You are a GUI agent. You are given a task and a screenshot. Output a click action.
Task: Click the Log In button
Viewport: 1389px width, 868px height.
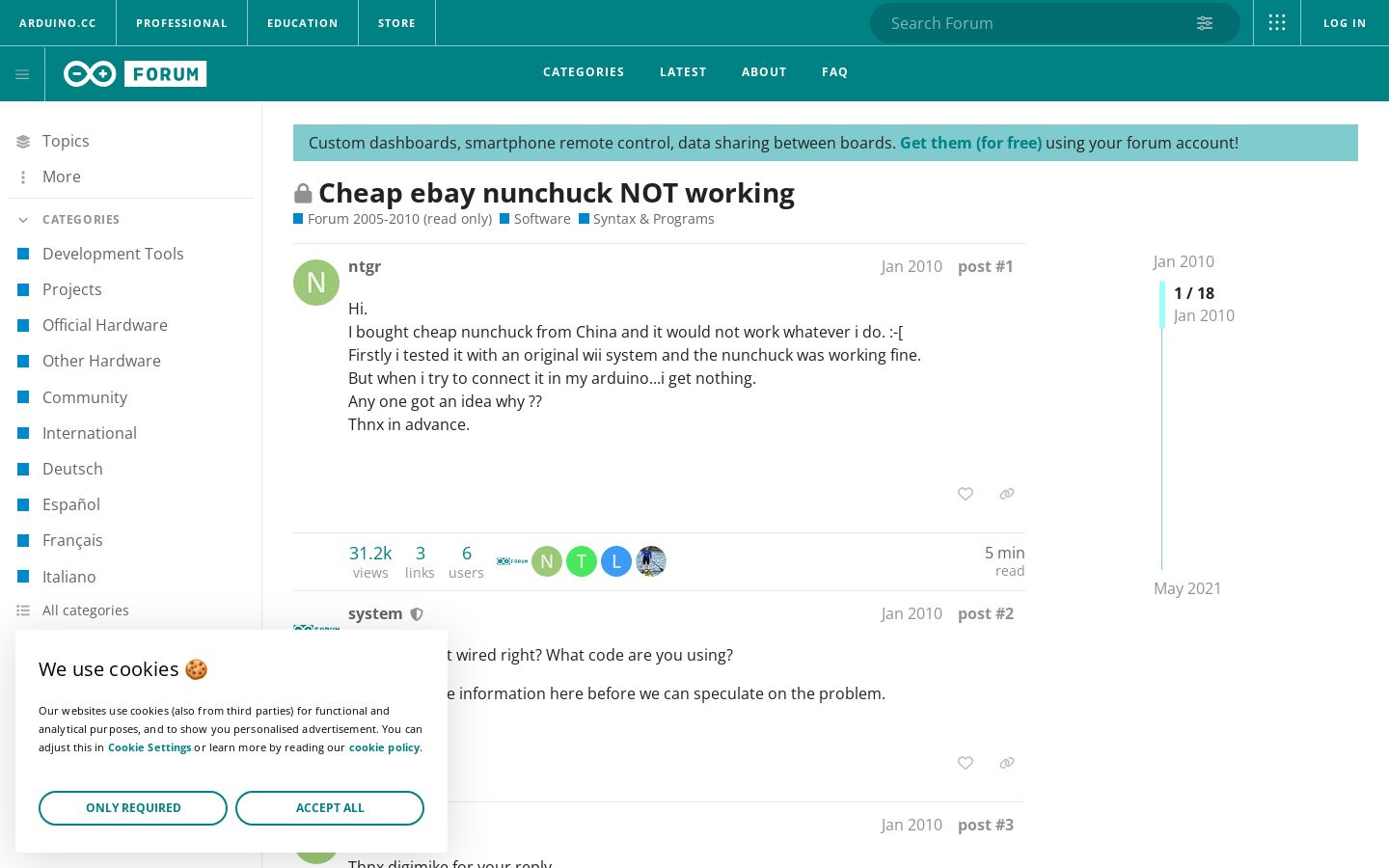(1345, 23)
